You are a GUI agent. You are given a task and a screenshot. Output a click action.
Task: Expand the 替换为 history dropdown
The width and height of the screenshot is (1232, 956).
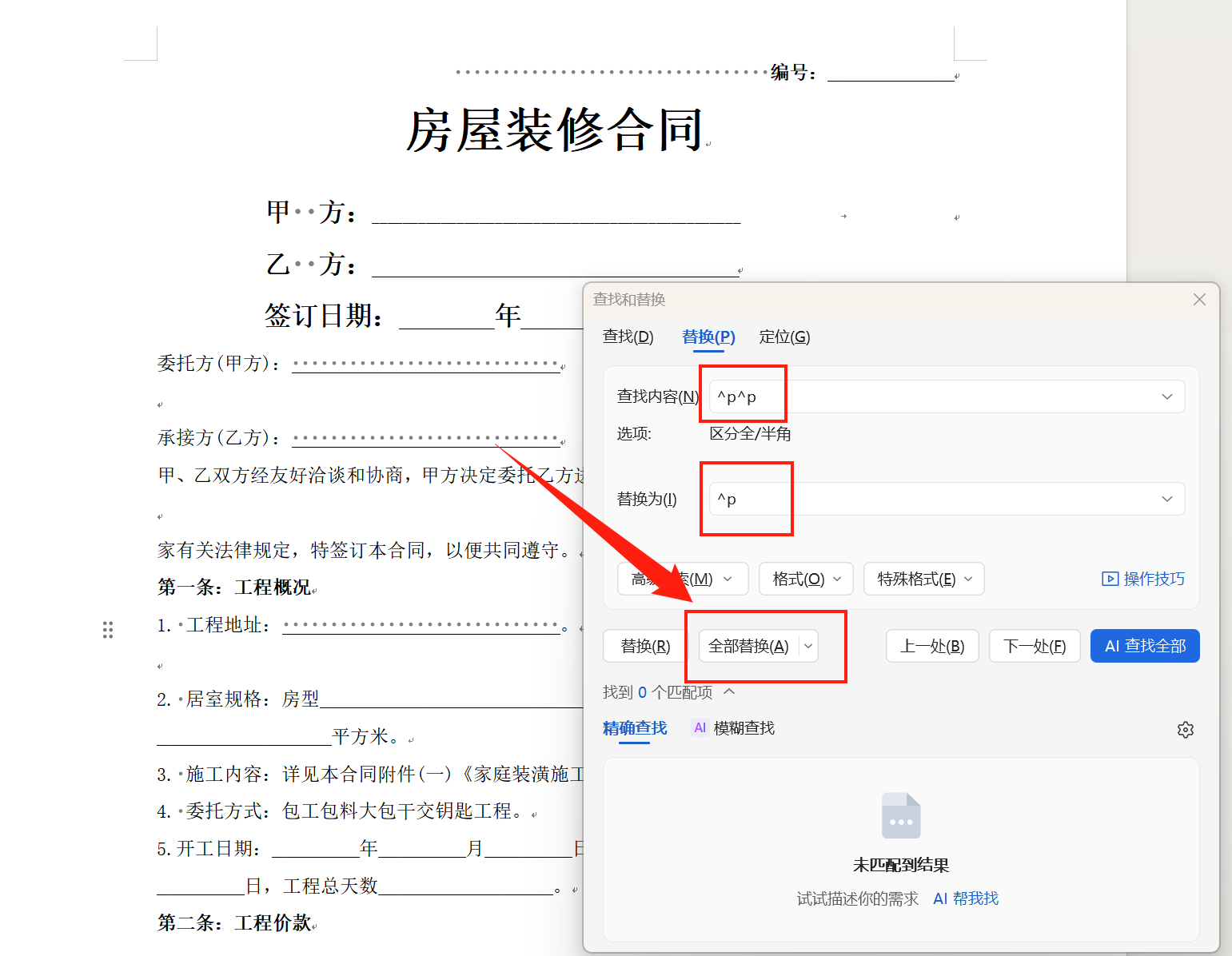point(1168,498)
